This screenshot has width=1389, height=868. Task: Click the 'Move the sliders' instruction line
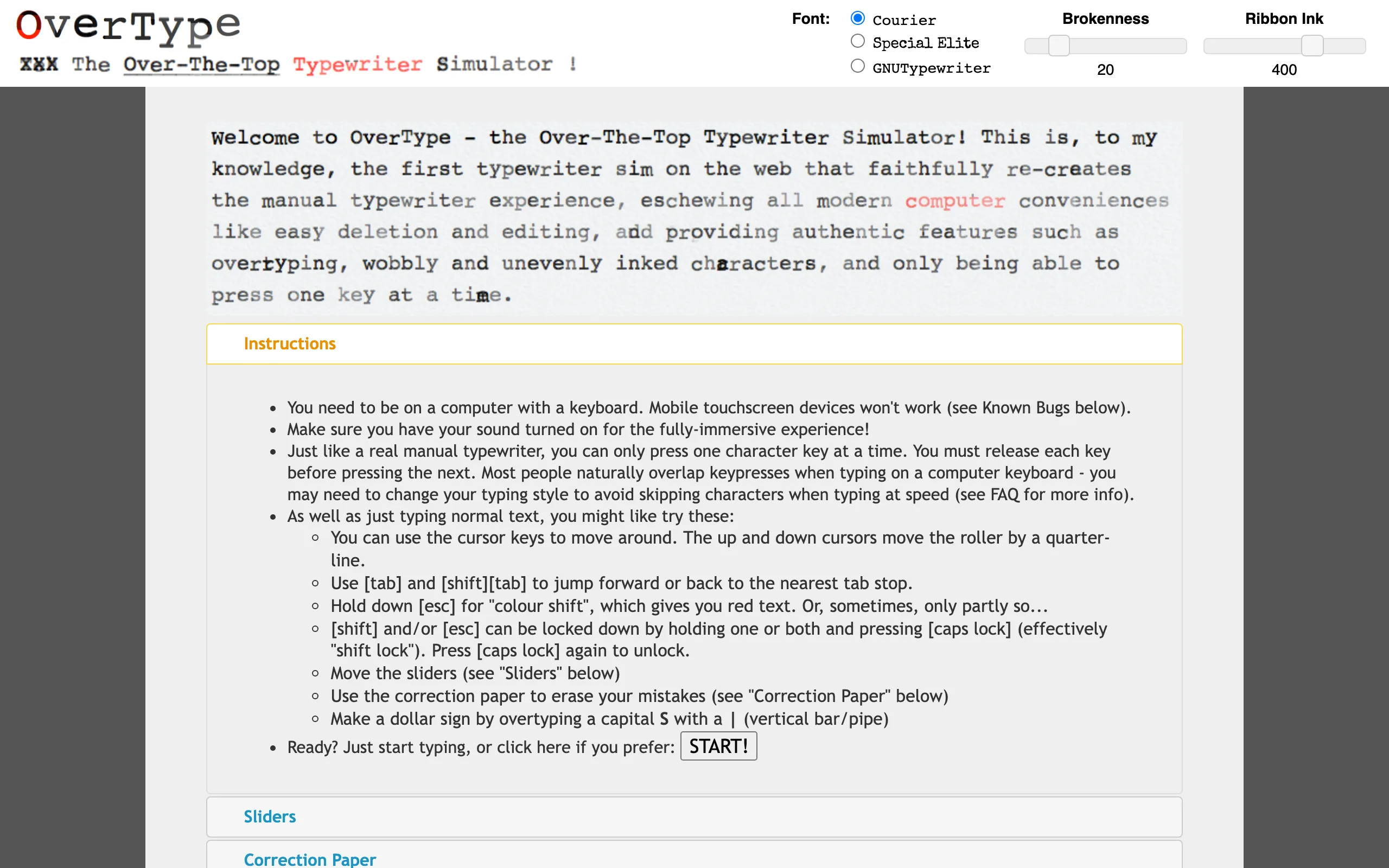point(475,673)
